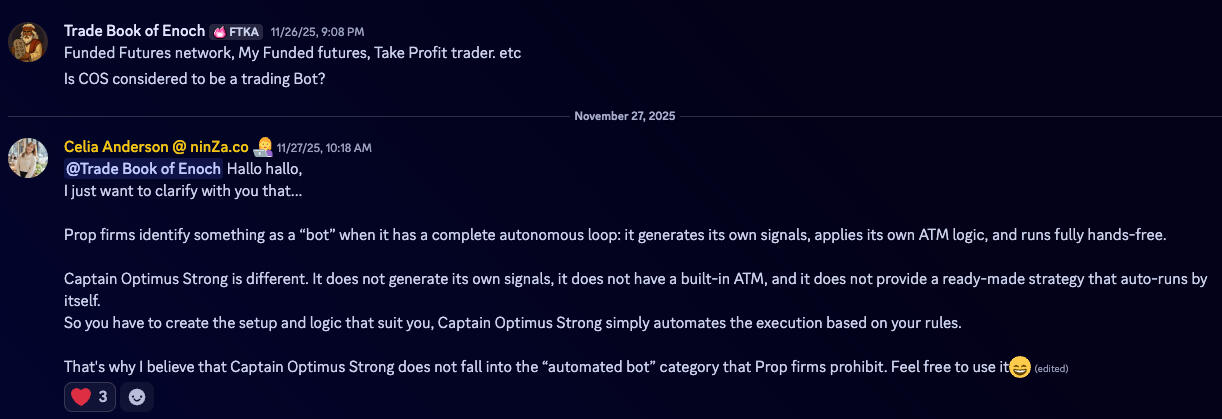This screenshot has height=419, width=1222.
Task: Click the November 27, 2025 date divider
Action: 624,116
